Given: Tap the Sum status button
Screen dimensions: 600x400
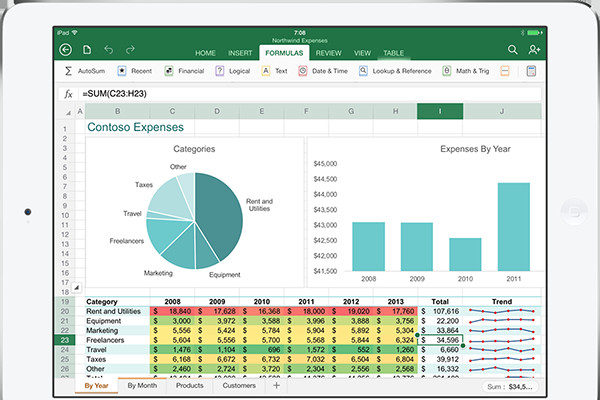Looking at the screenshot, I should click(x=509, y=385).
